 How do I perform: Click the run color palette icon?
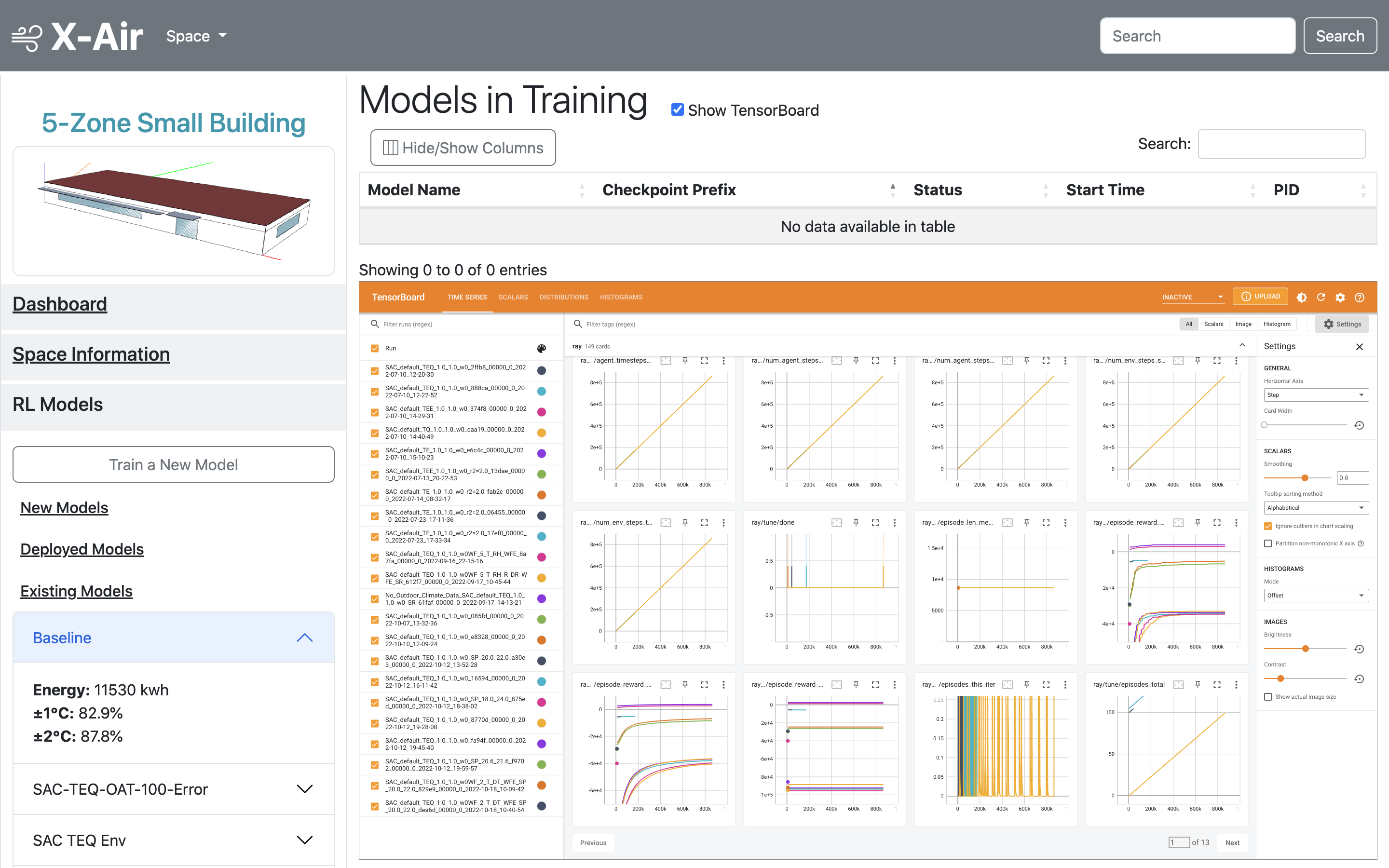point(541,349)
